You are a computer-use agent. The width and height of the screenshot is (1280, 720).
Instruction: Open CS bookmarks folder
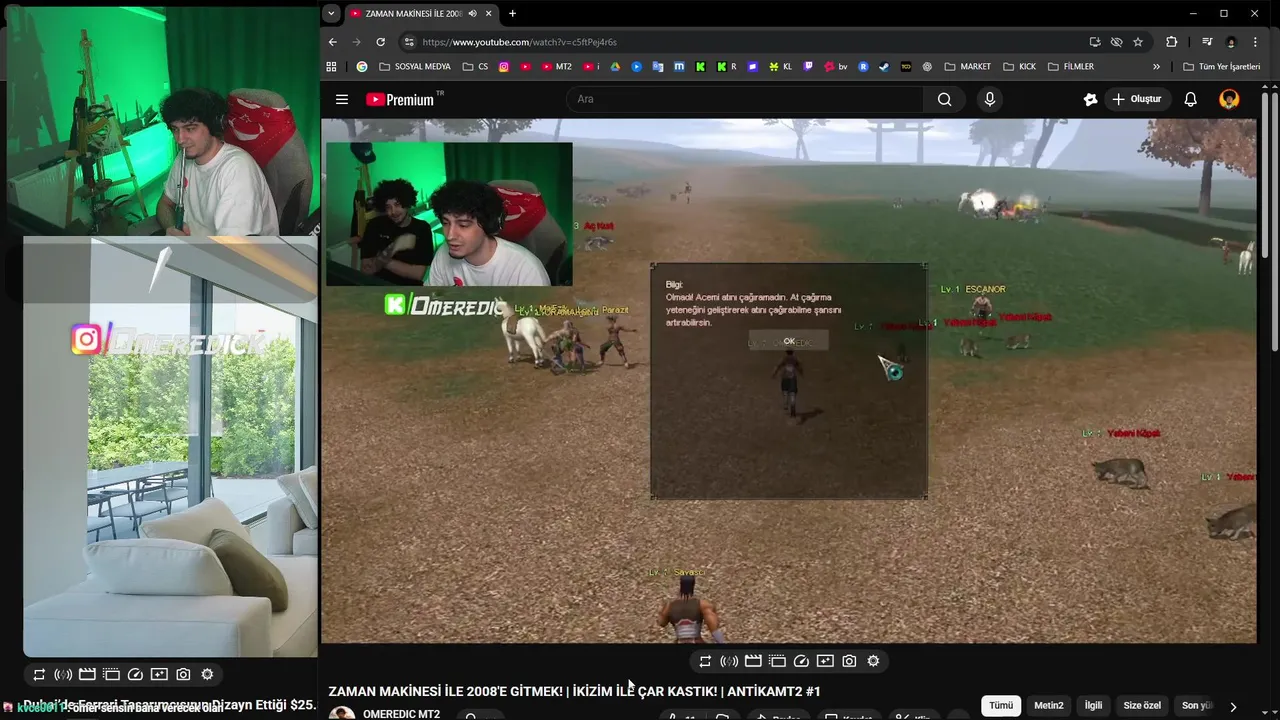(475, 67)
